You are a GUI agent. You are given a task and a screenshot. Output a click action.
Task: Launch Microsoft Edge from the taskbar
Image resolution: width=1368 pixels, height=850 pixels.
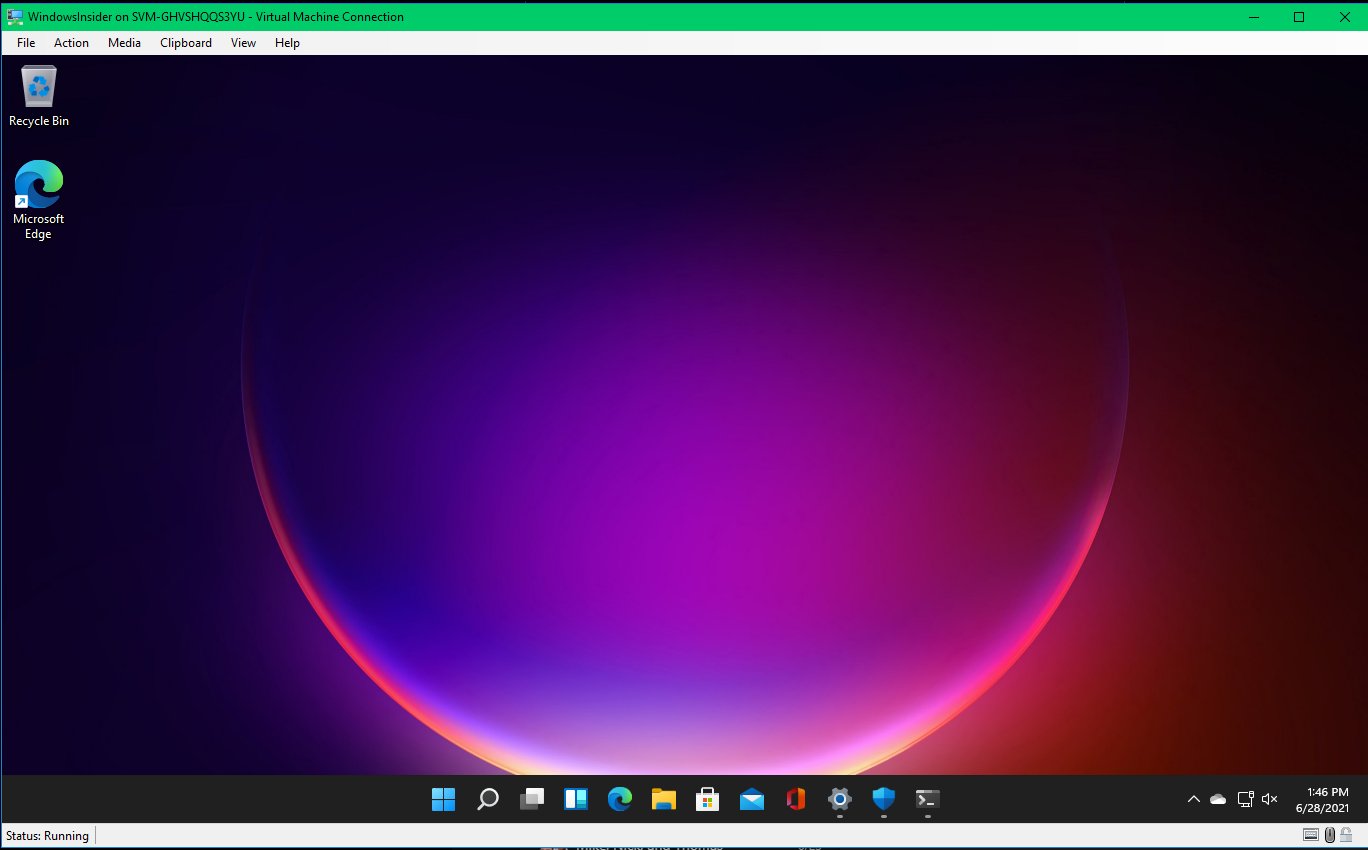(x=619, y=799)
